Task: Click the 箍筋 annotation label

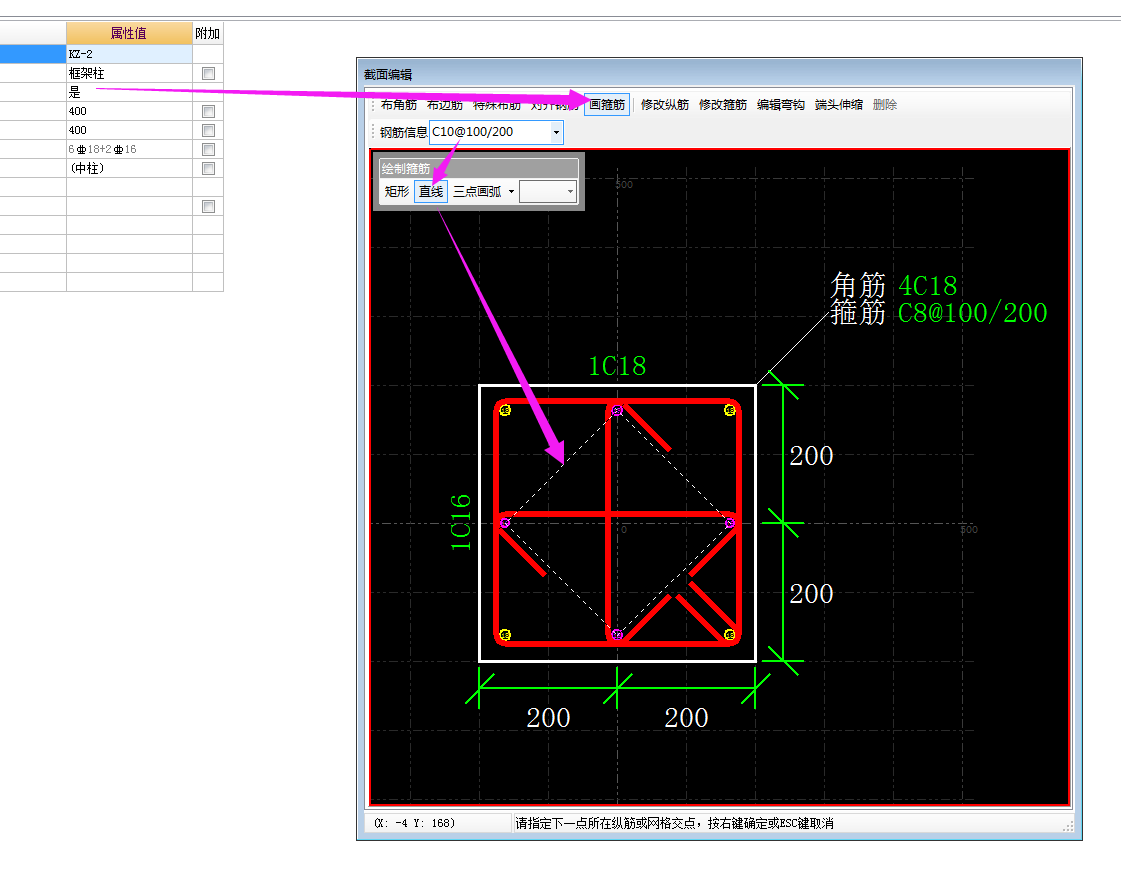Action: point(858,313)
